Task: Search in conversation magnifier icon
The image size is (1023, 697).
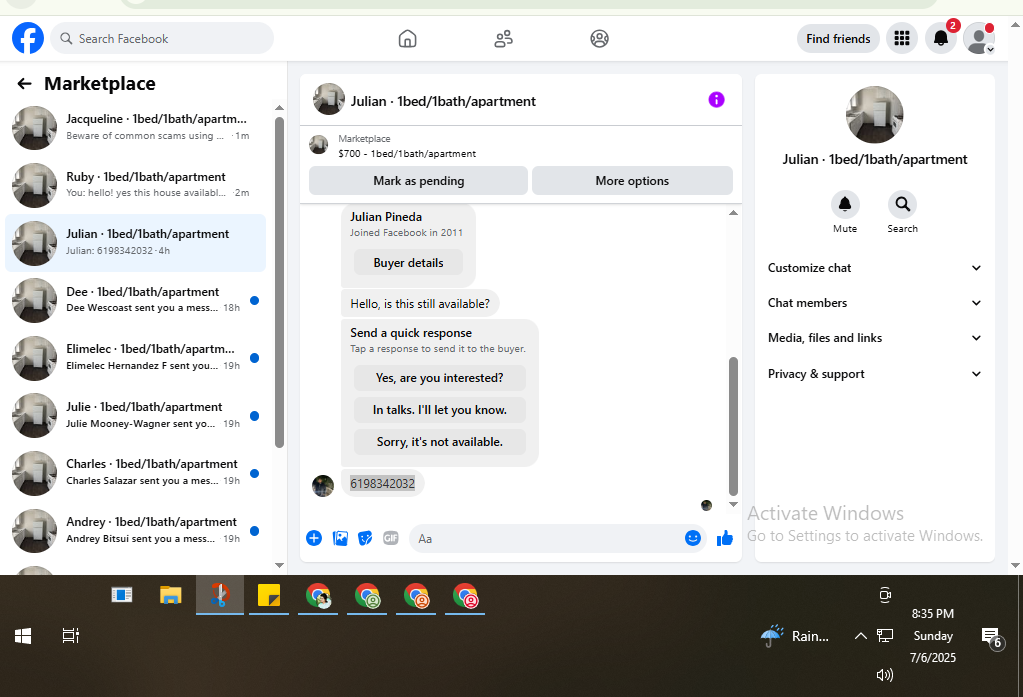Action: [902, 205]
